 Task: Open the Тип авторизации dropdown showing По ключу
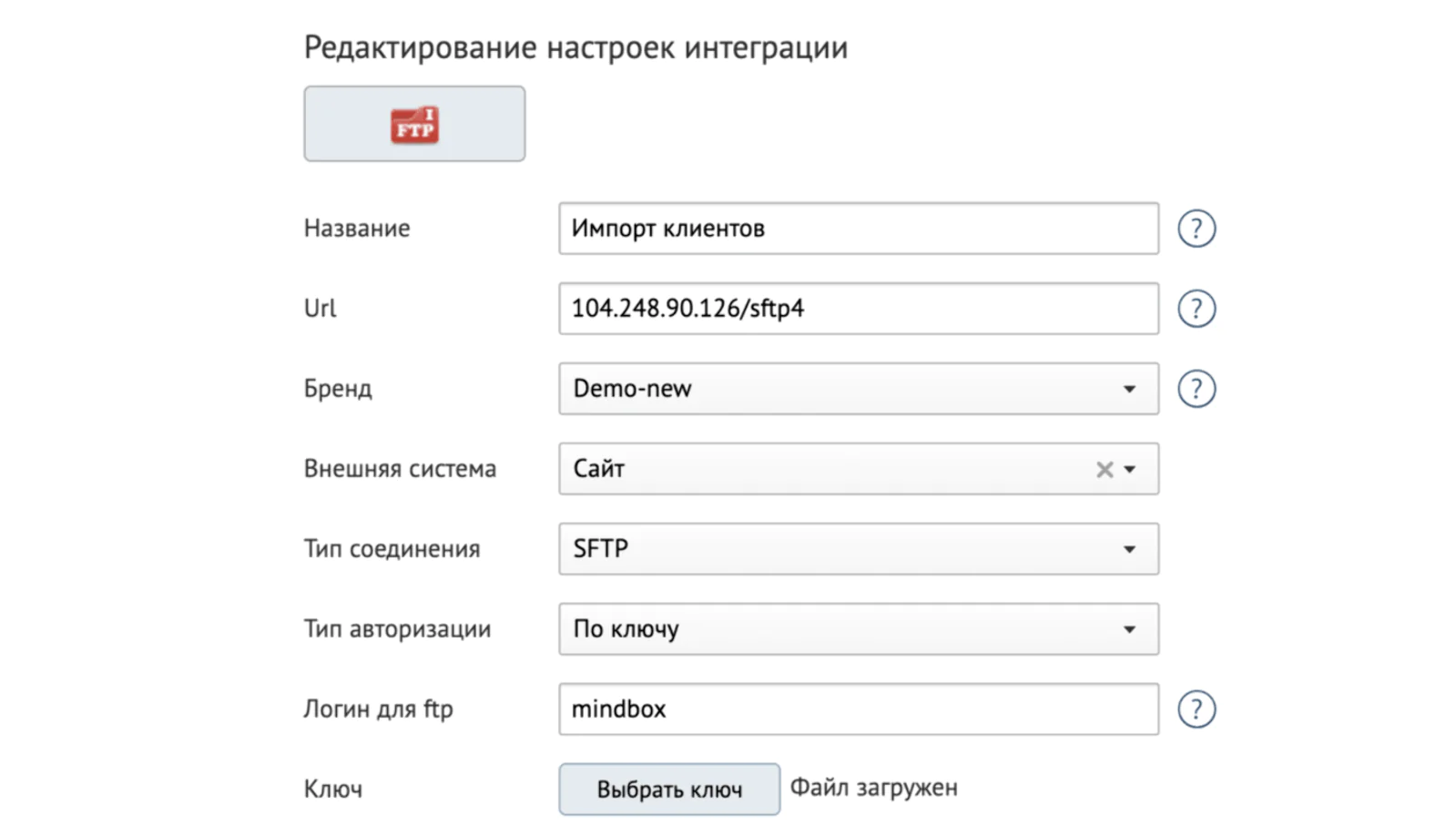click(859, 629)
